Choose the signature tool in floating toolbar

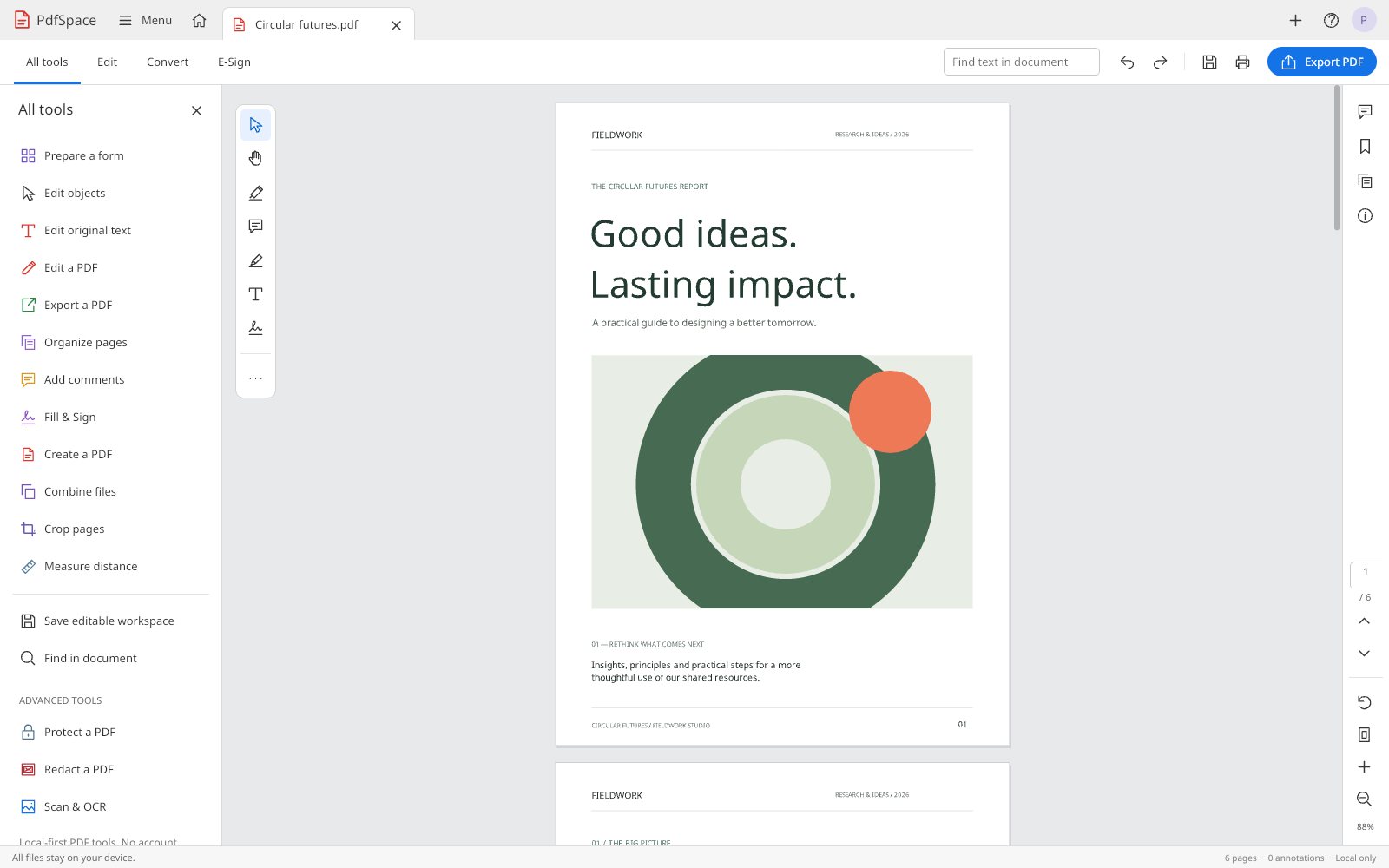255,328
